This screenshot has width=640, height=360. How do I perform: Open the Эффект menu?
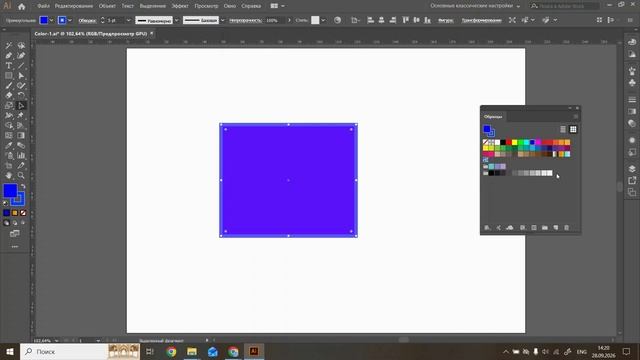click(180, 6)
